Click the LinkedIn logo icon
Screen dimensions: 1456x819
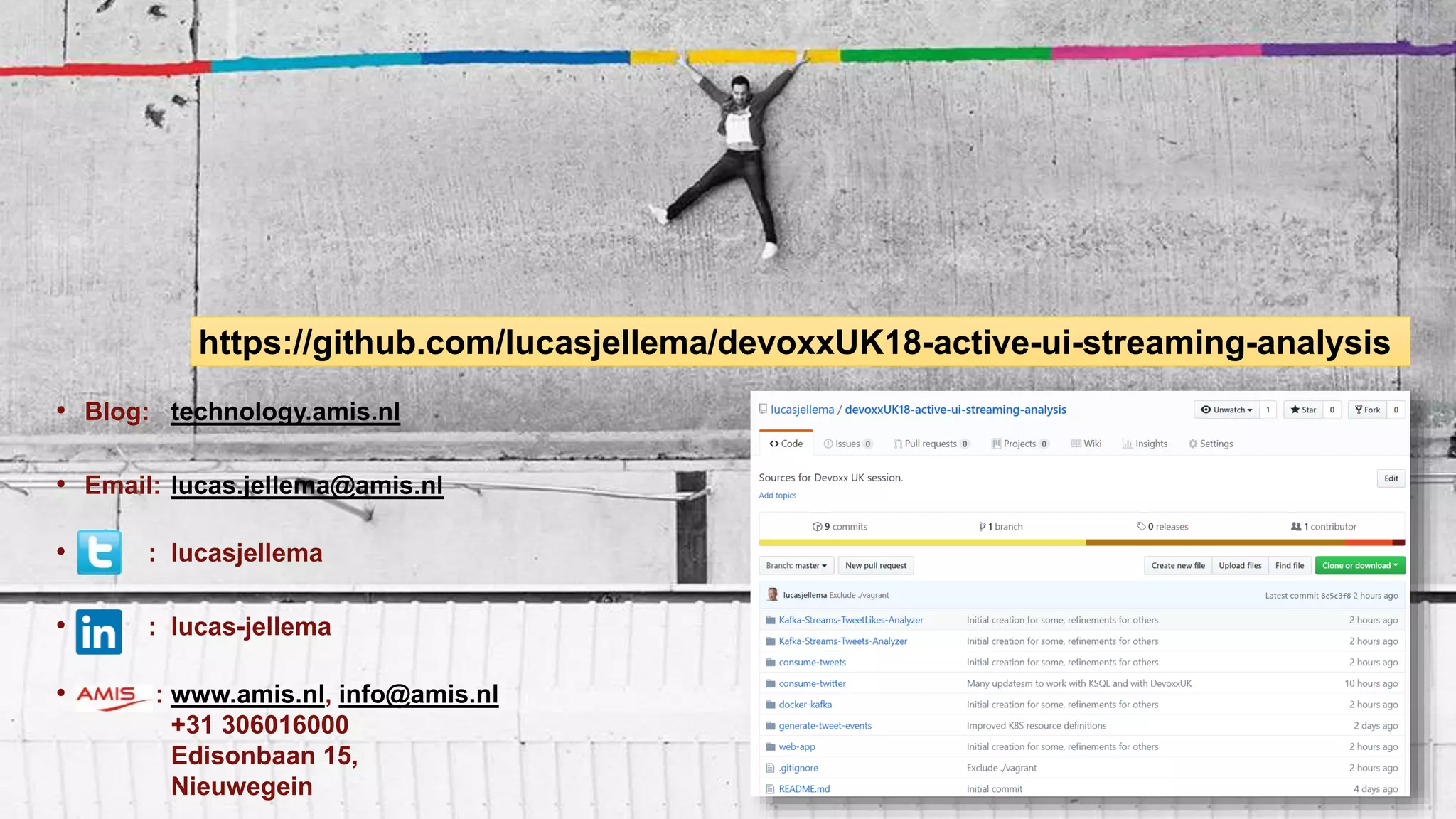pos(99,631)
